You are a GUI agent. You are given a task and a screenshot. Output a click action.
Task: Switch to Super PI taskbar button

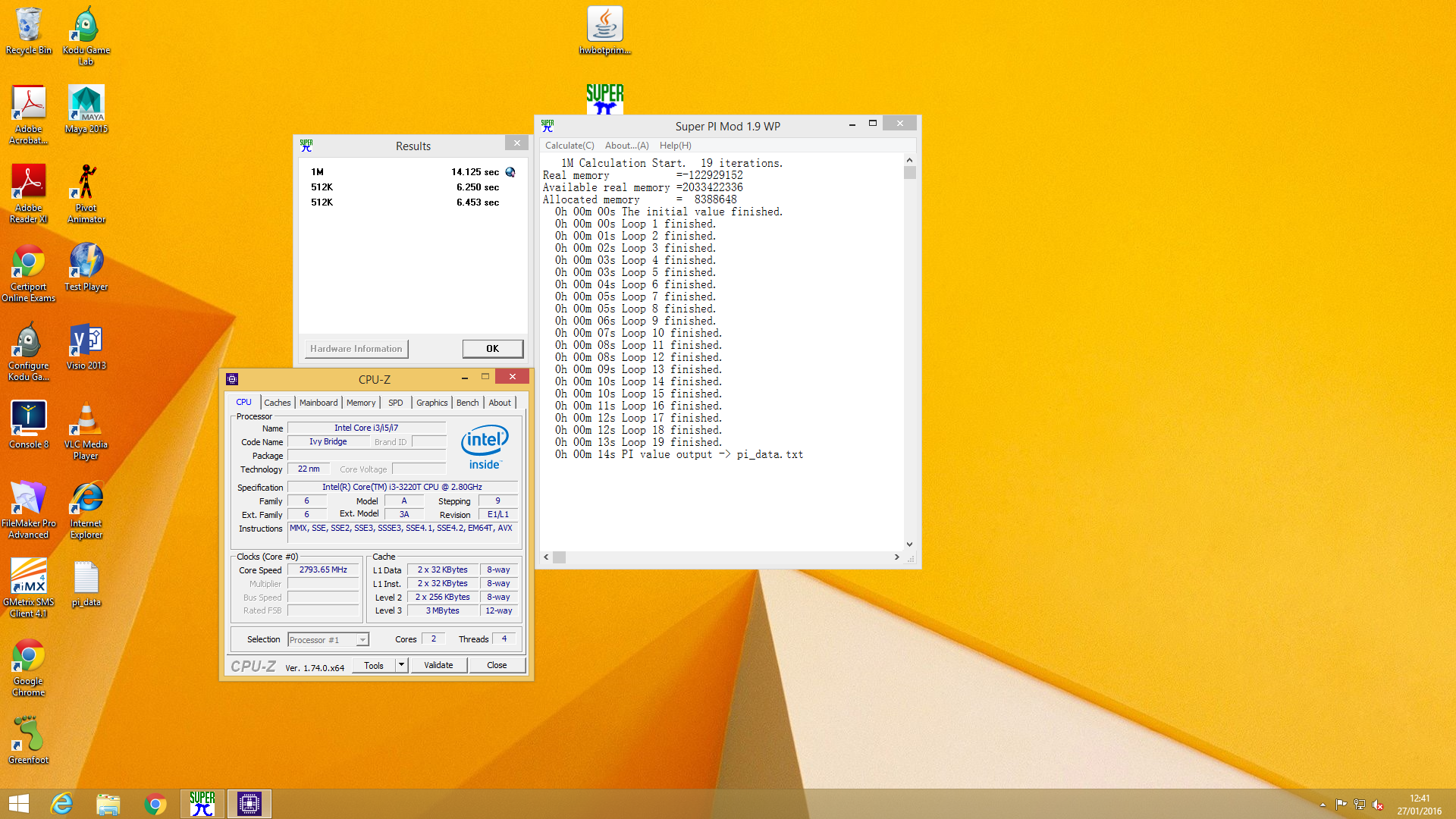coord(202,804)
